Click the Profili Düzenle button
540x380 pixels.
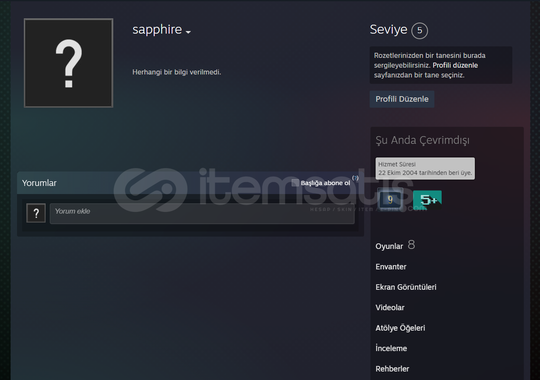click(x=402, y=99)
